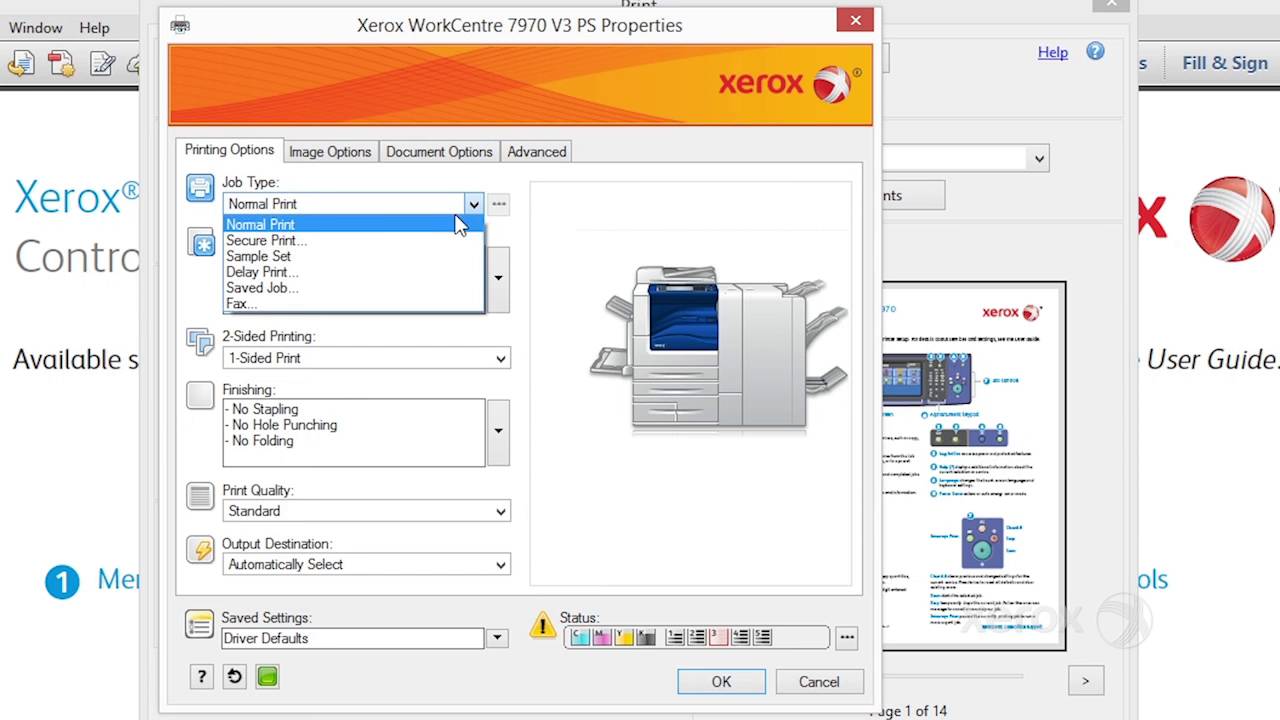Select Fax job type
Screen dimensions: 1280x720
click(353, 303)
